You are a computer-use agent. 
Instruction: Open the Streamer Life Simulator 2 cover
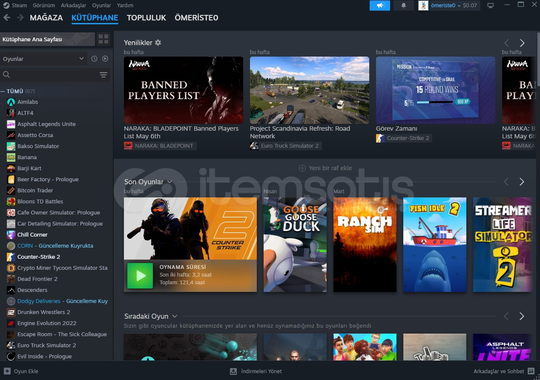503,245
